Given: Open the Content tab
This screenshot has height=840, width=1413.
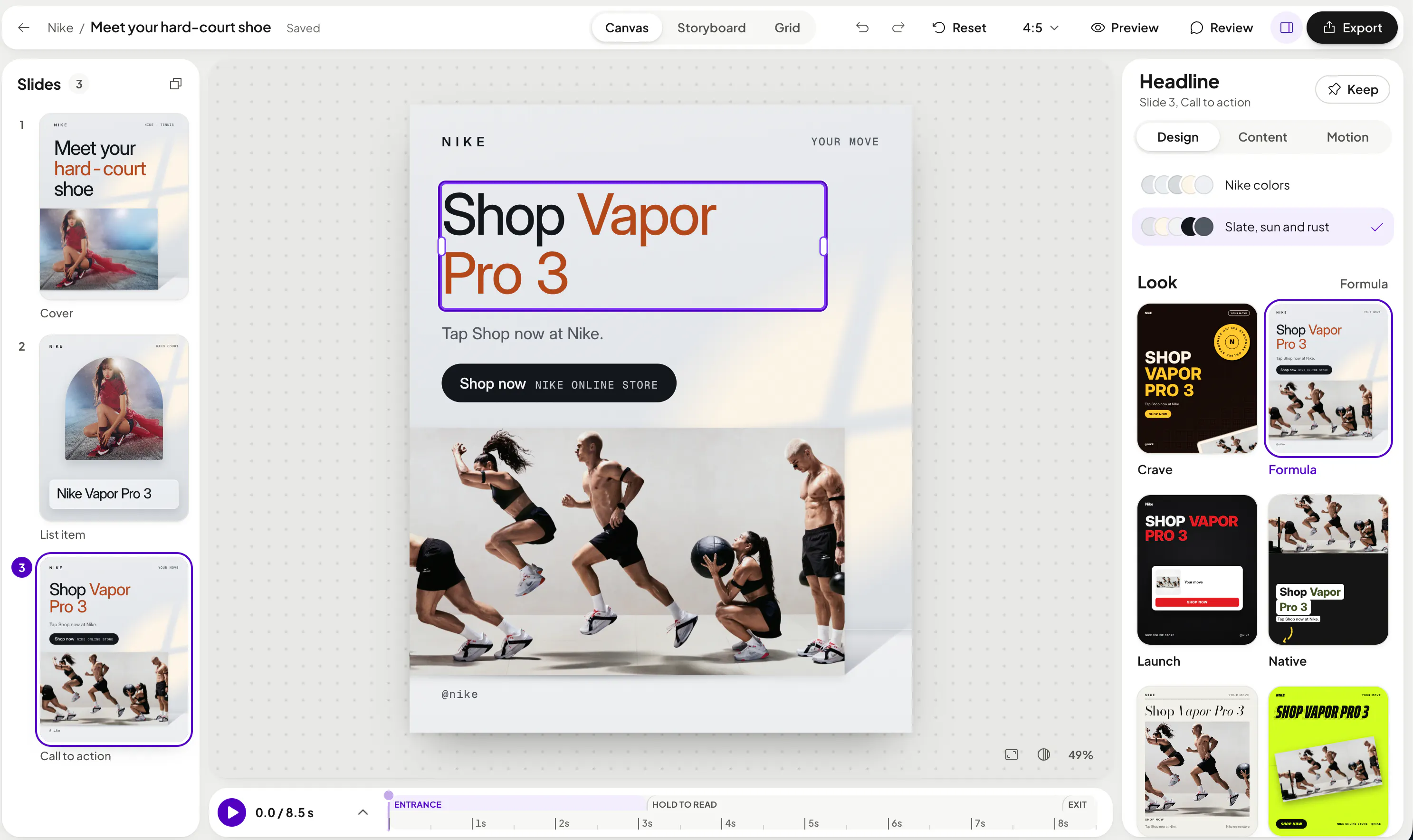Looking at the screenshot, I should (x=1262, y=137).
